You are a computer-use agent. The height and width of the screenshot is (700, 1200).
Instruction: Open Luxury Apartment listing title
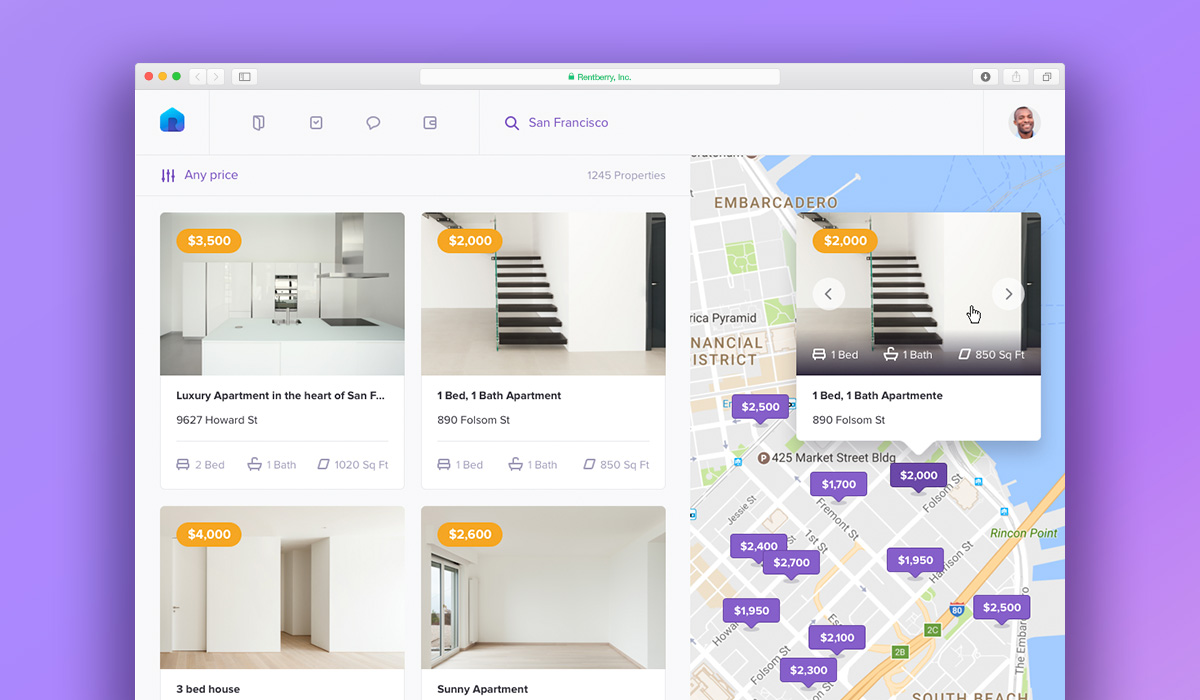(280, 396)
